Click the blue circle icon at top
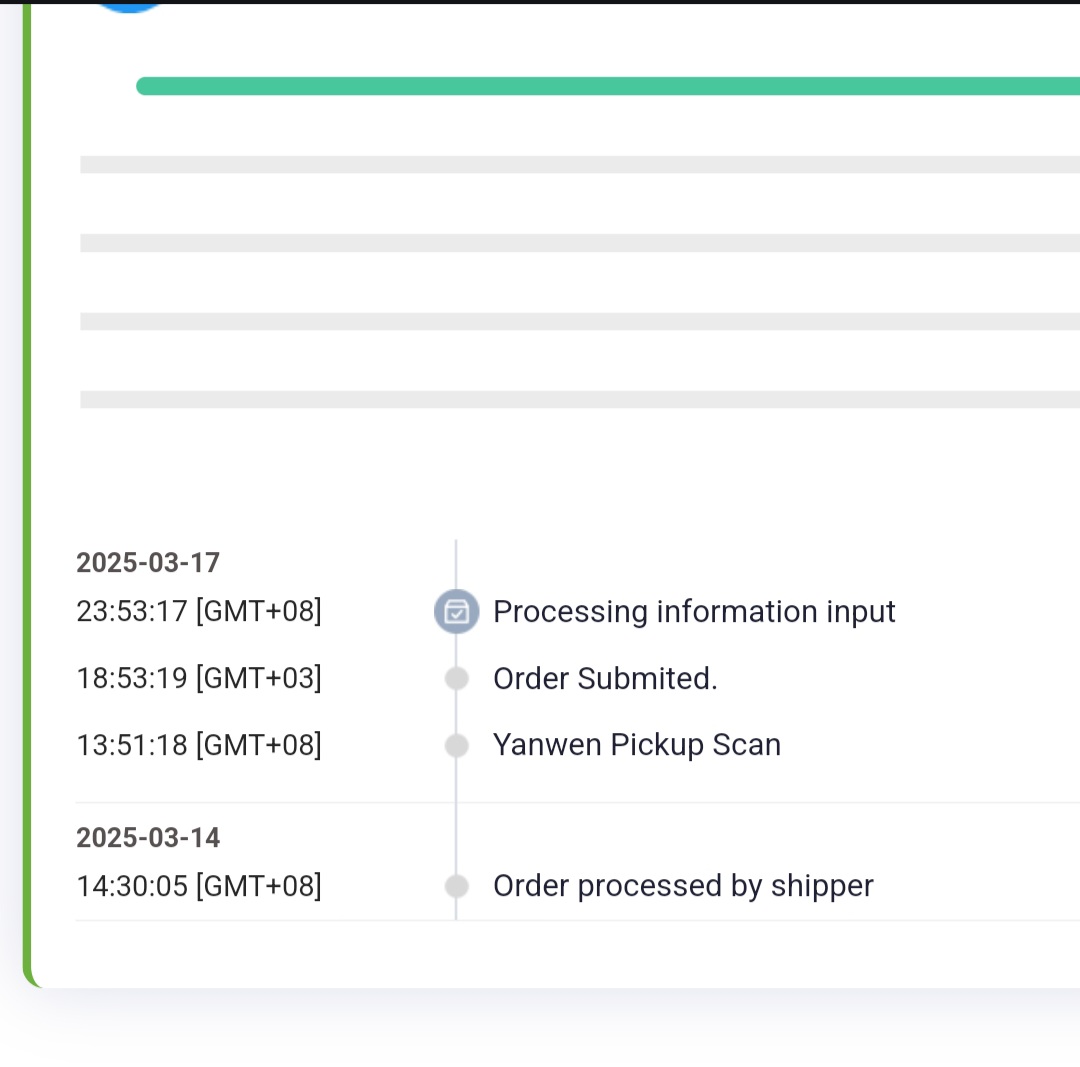Viewport: 1080px width, 1067px height. [130, 5]
